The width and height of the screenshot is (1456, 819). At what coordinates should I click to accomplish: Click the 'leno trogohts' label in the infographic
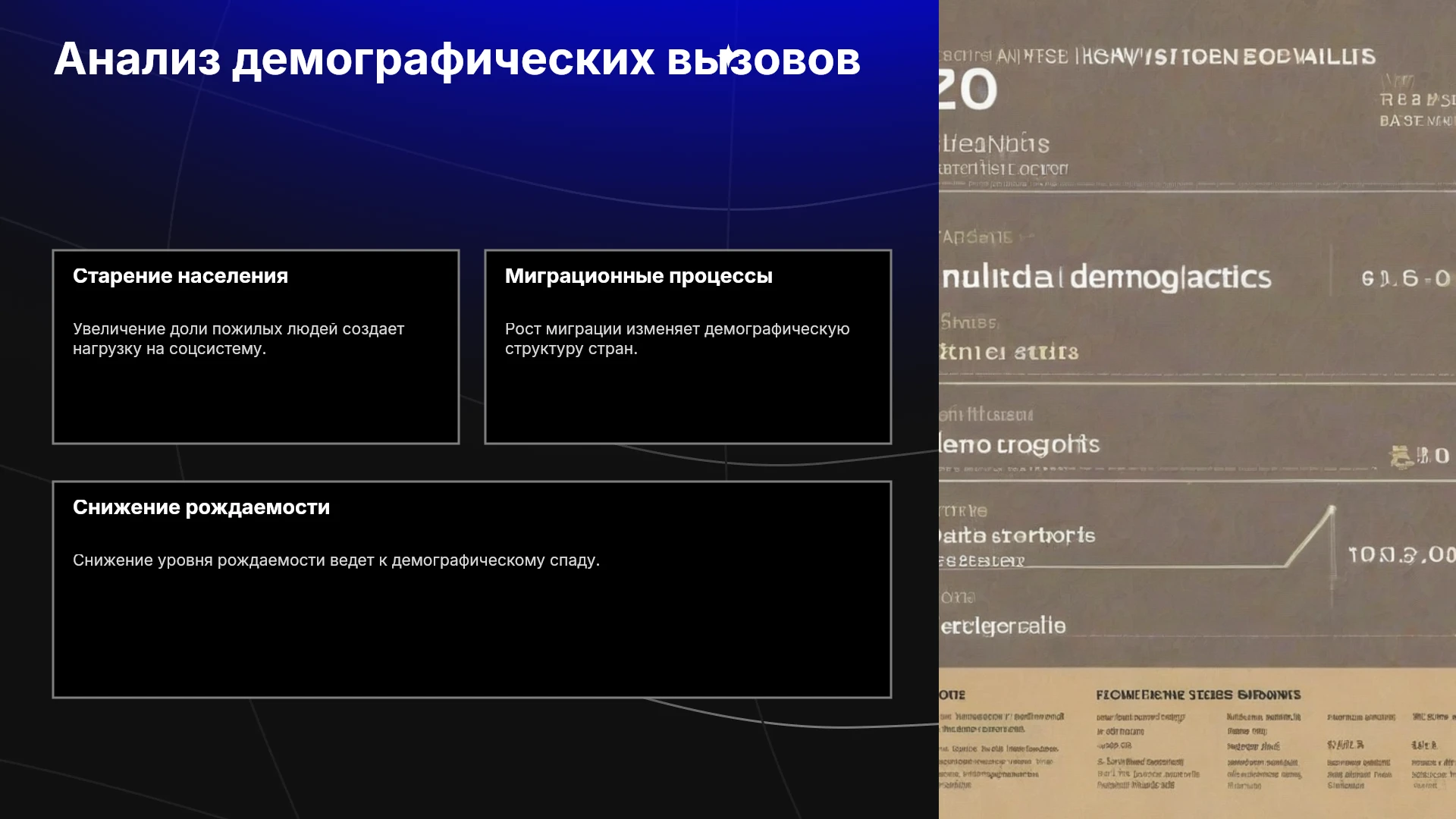(1019, 444)
